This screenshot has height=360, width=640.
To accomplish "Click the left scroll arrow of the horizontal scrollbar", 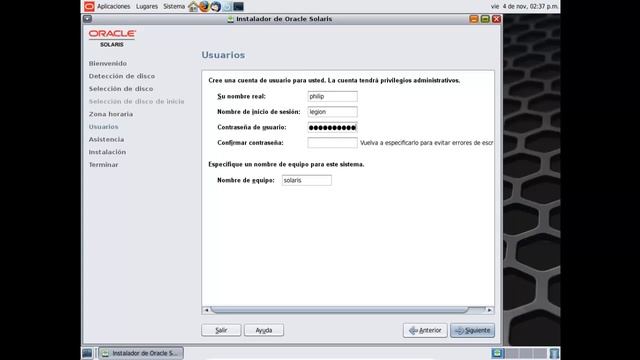I will tap(206, 310).
